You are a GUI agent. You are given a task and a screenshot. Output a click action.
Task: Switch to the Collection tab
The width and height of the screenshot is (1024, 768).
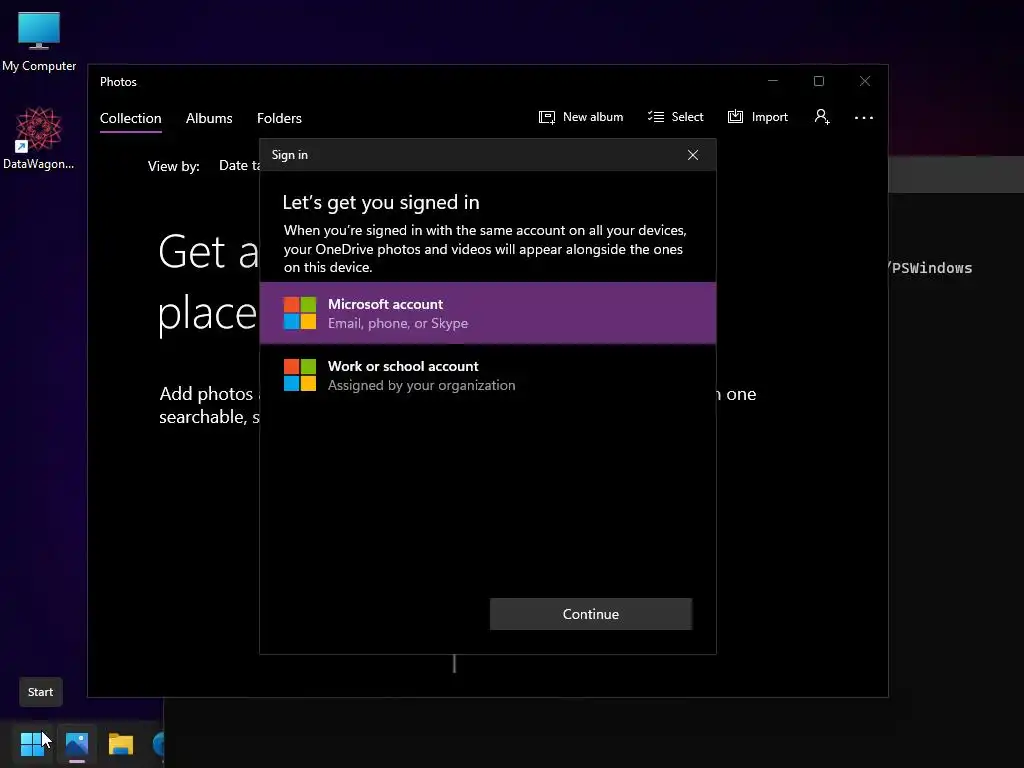pyautogui.click(x=131, y=118)
